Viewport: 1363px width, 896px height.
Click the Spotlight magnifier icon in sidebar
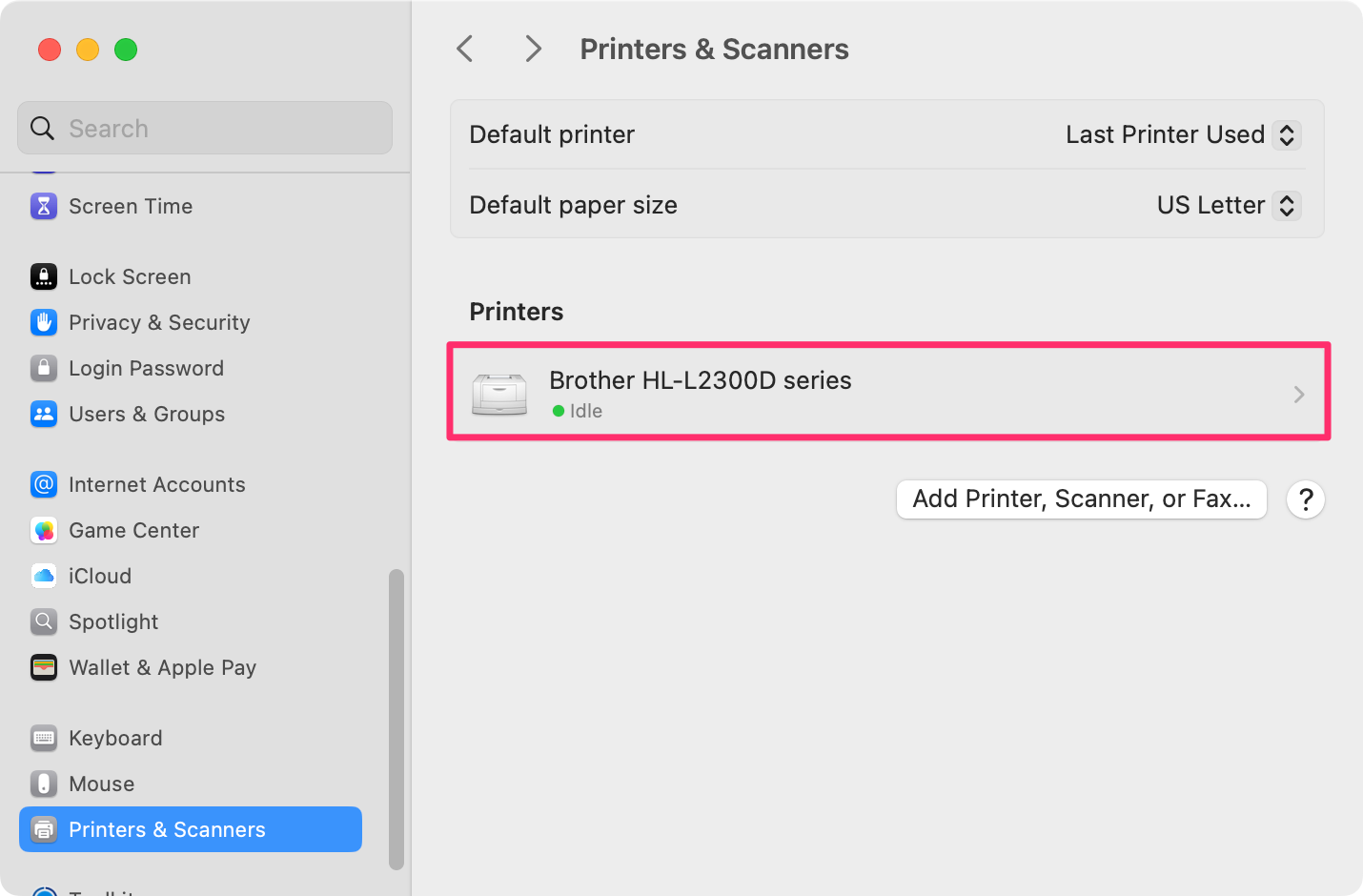pyautogui.click(x=44, y=621)
